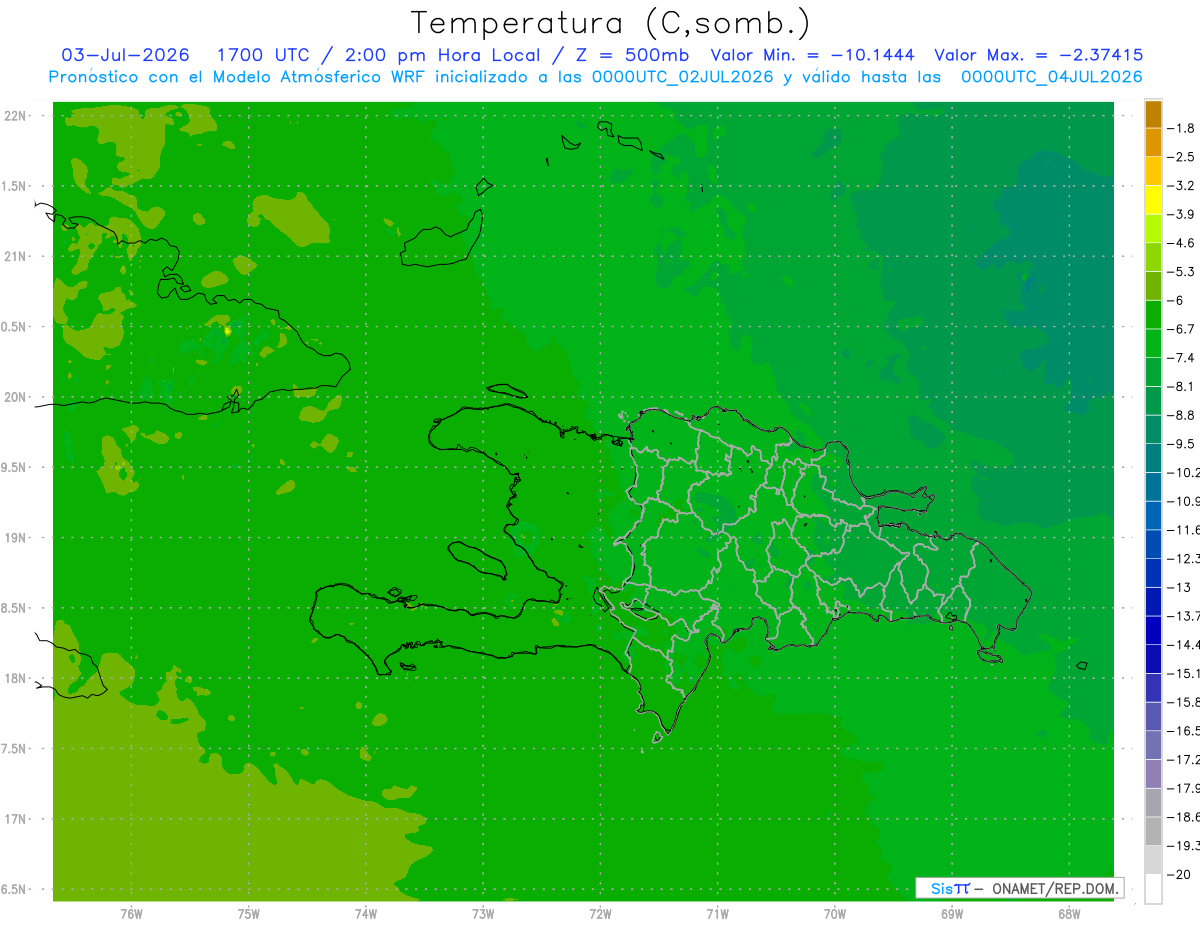This screenshot has height=927, width=1200.
Task: Click the '75W' longitude axis label
Action: [249, 913]
